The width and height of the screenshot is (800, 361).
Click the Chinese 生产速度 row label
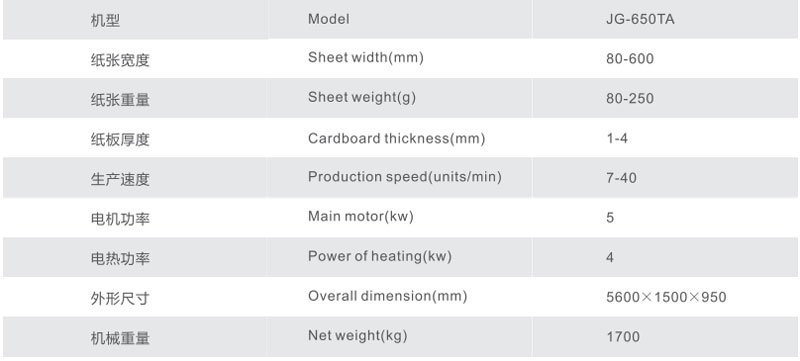point(120,179)
